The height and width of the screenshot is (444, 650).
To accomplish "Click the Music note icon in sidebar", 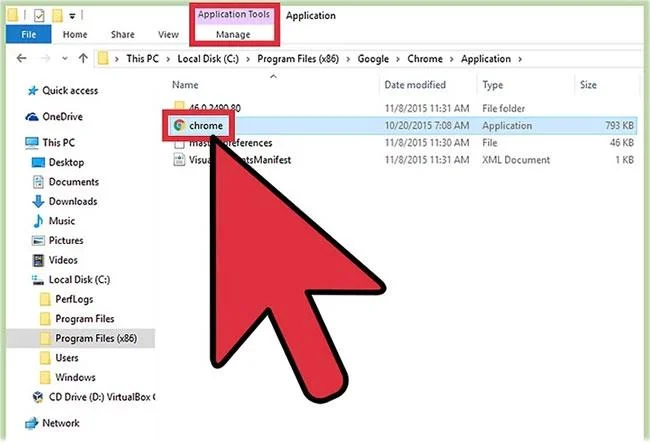I will click(x=38, y=221).
